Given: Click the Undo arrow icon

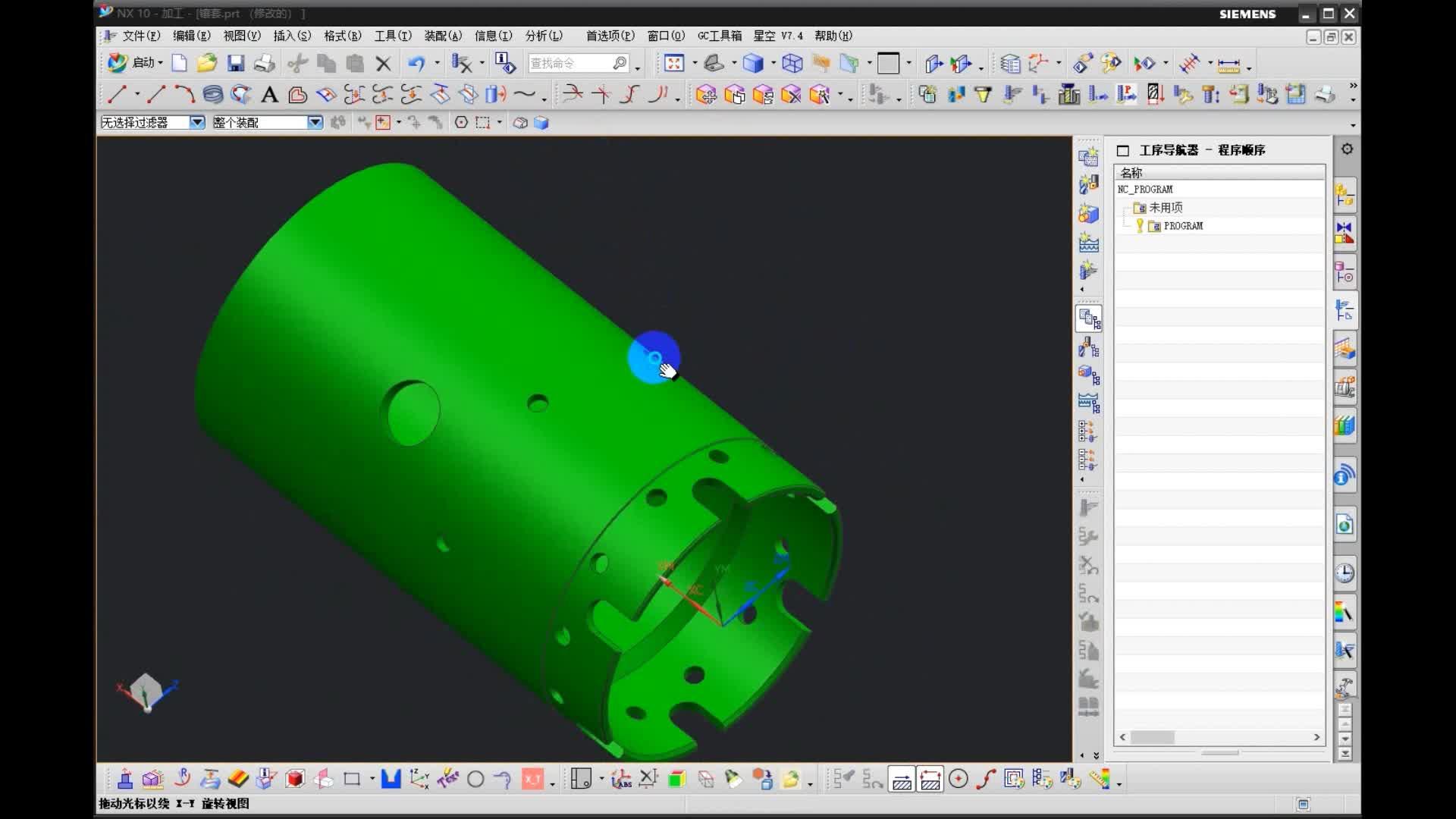Looking at the screenshot, I should tap(416, 64).
